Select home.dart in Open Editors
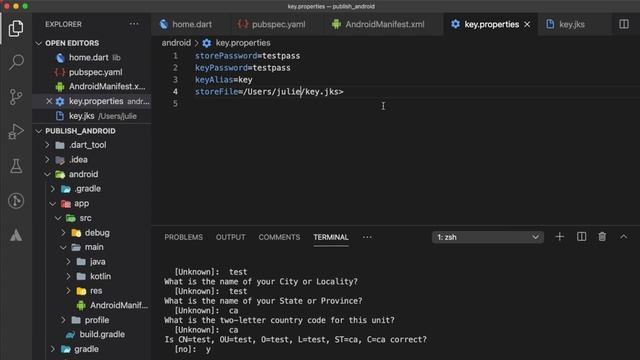Image resolution: width=640 pixels, height=360 pixels. tap(89, 58)
